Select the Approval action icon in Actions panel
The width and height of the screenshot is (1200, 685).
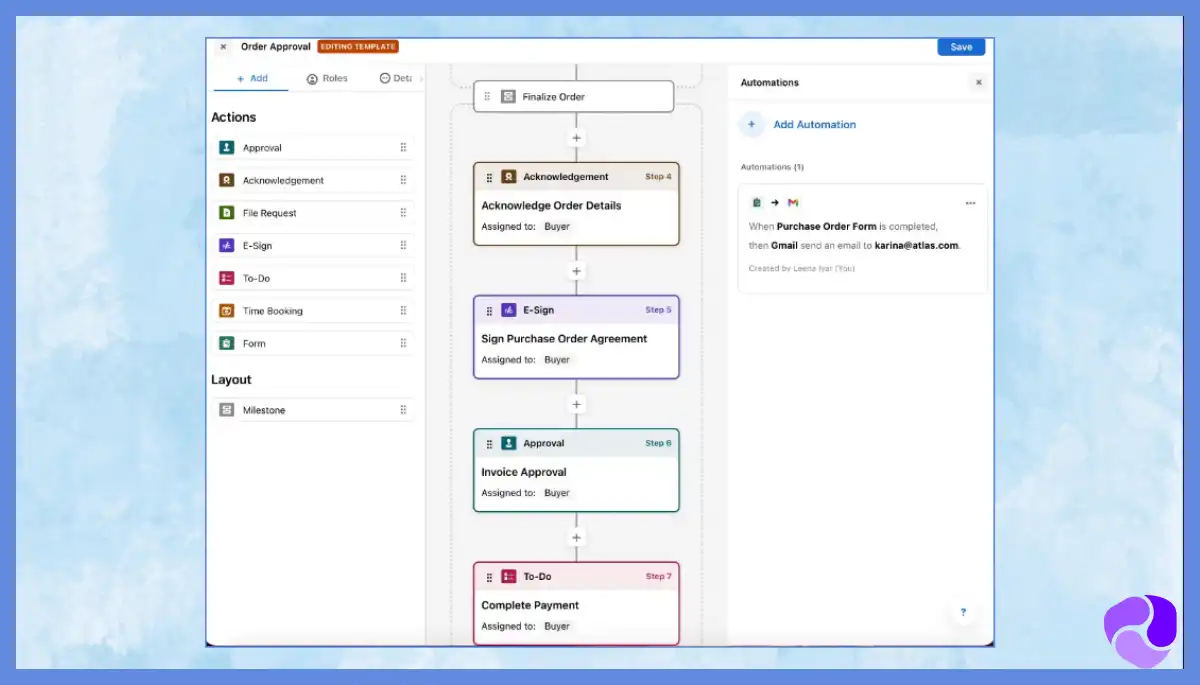point(225,147)
